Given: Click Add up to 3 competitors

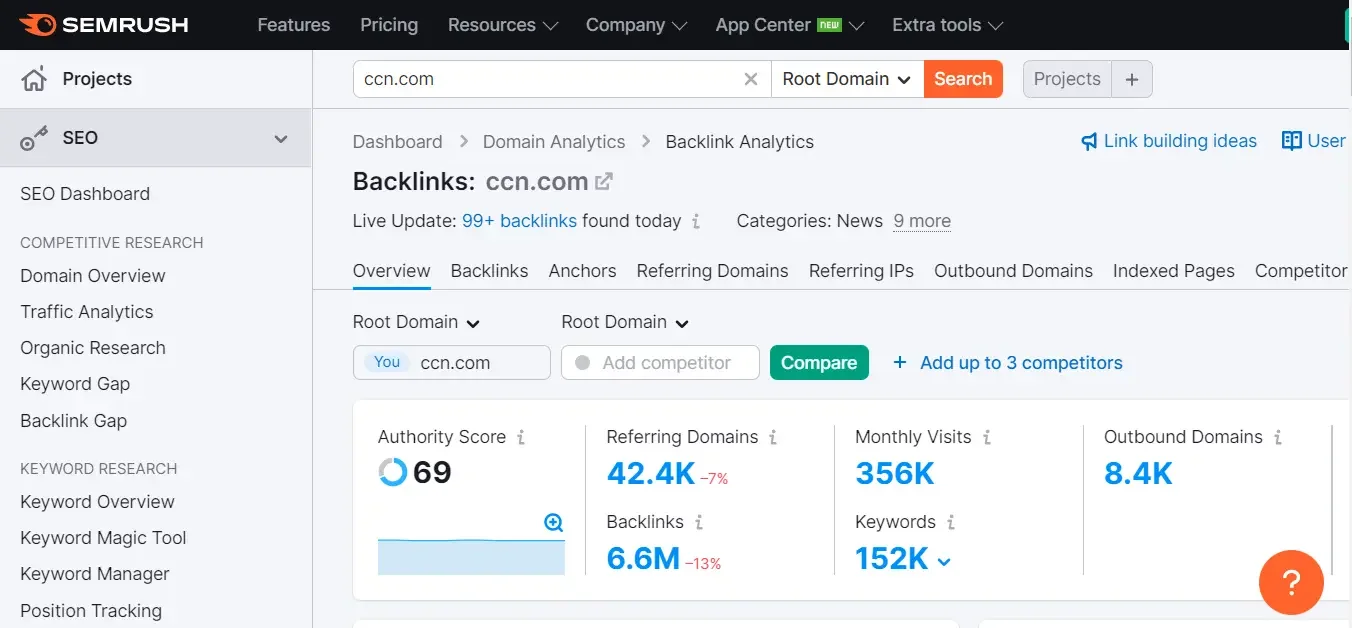Looking at the screenshot, I should pyautogui.click(x=1007, y=363).
